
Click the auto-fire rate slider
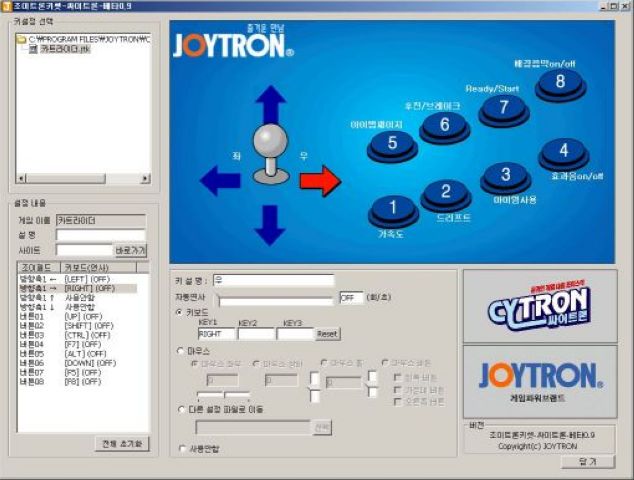coord(275,300)
